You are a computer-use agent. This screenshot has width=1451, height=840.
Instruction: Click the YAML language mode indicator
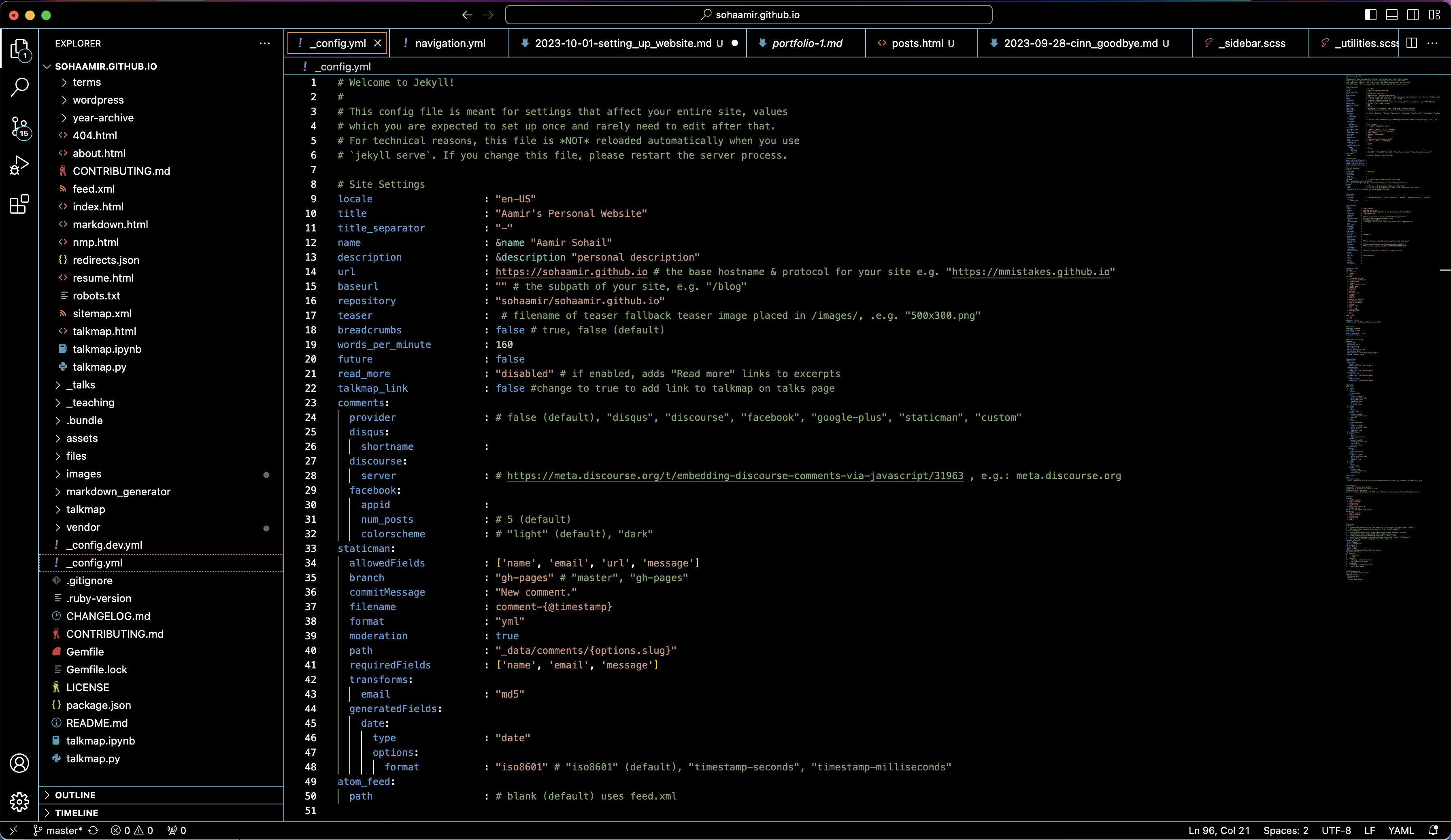pyautogui.click(x=1400, y=830)
